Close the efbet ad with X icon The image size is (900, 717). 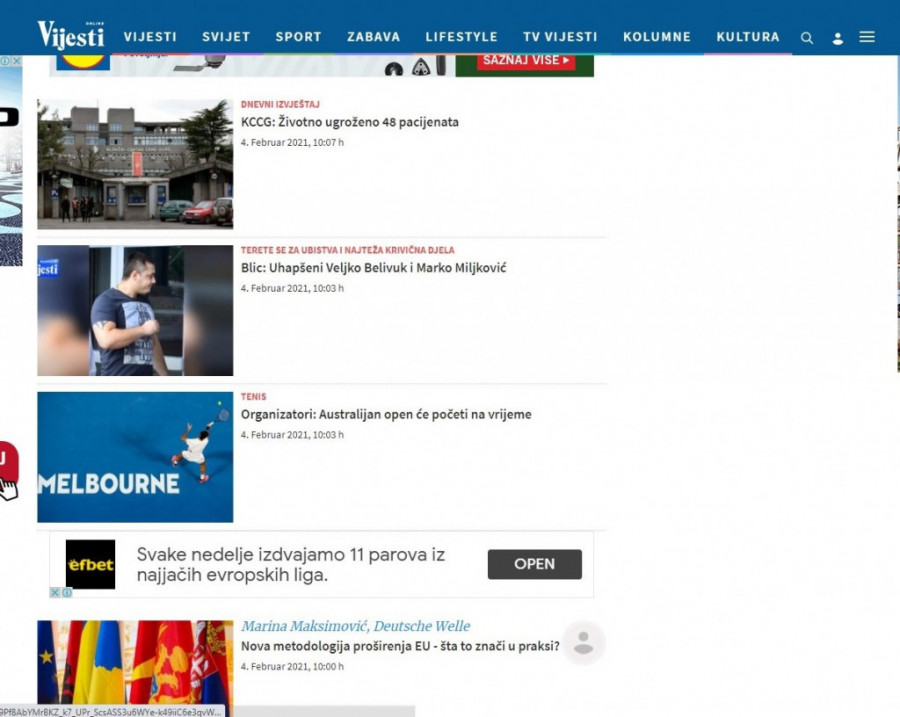(x=56, y=593)
